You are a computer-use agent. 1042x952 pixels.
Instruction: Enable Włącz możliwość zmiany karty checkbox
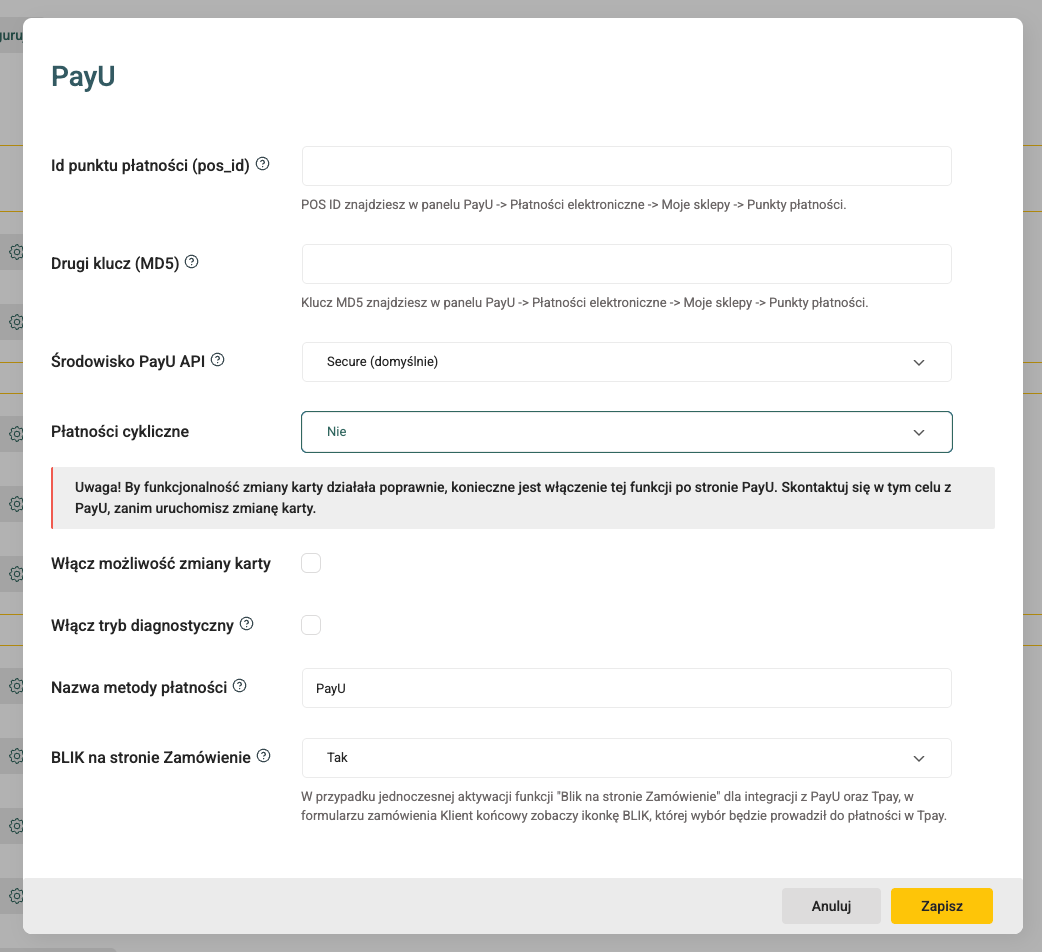(311, 563)
